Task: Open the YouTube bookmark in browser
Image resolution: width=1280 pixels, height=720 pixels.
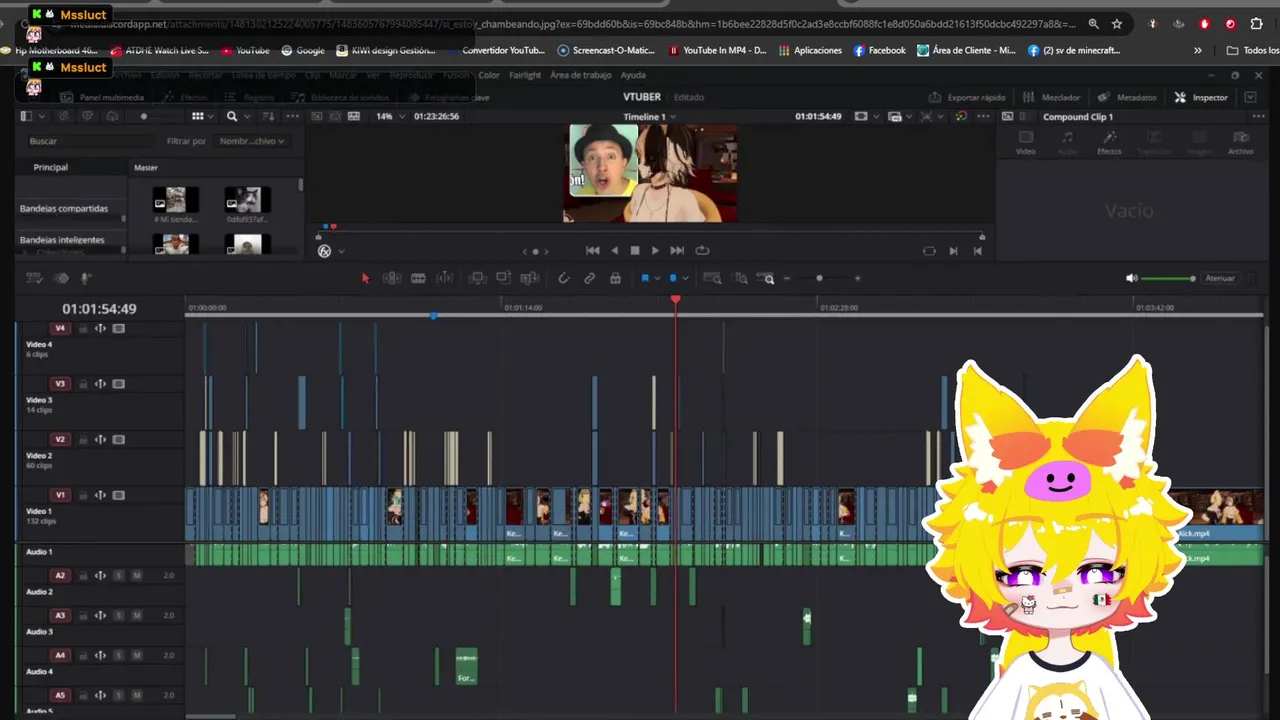Action: click(x=245, y=50)
